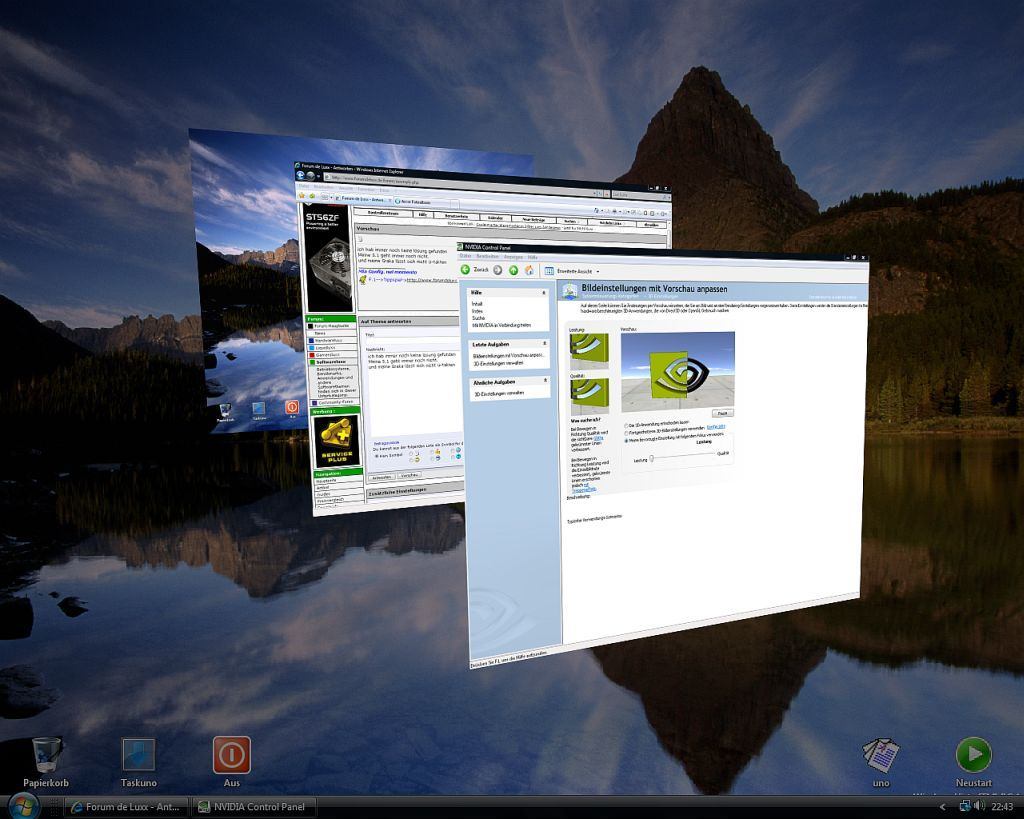Screen dimensions: 1024x819
Task: Select the Kein Symbol radio button
Action: pos(376,456)
